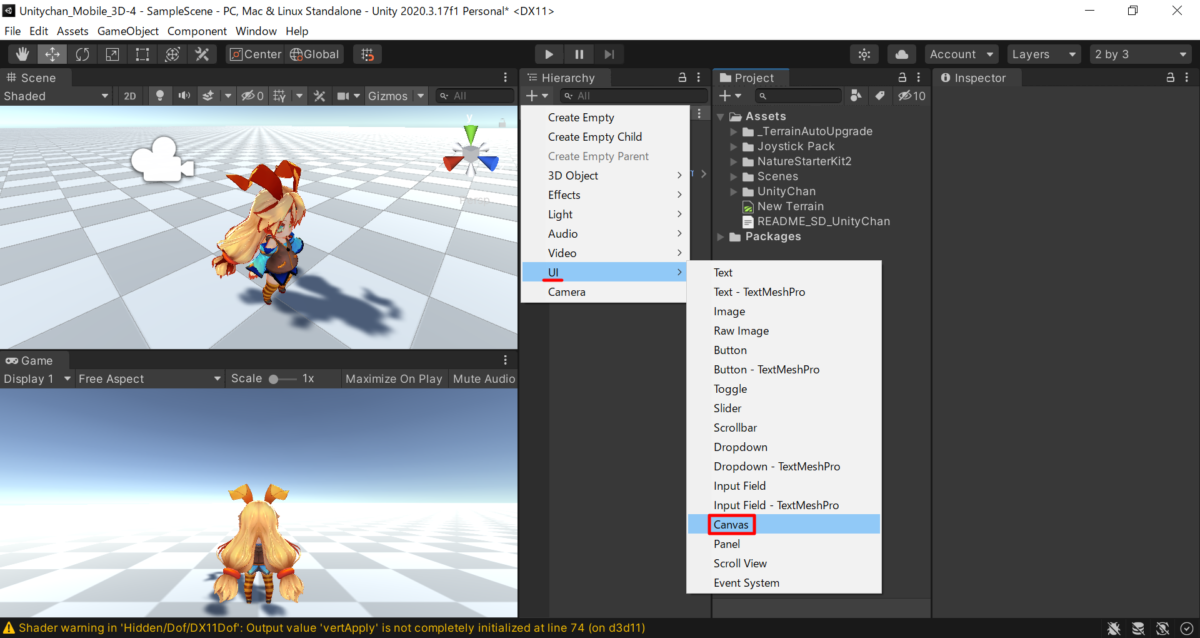Open Collab/lighting sun icon in toolbar
This screenshot has width=1200, height=638.
(865, 54)
